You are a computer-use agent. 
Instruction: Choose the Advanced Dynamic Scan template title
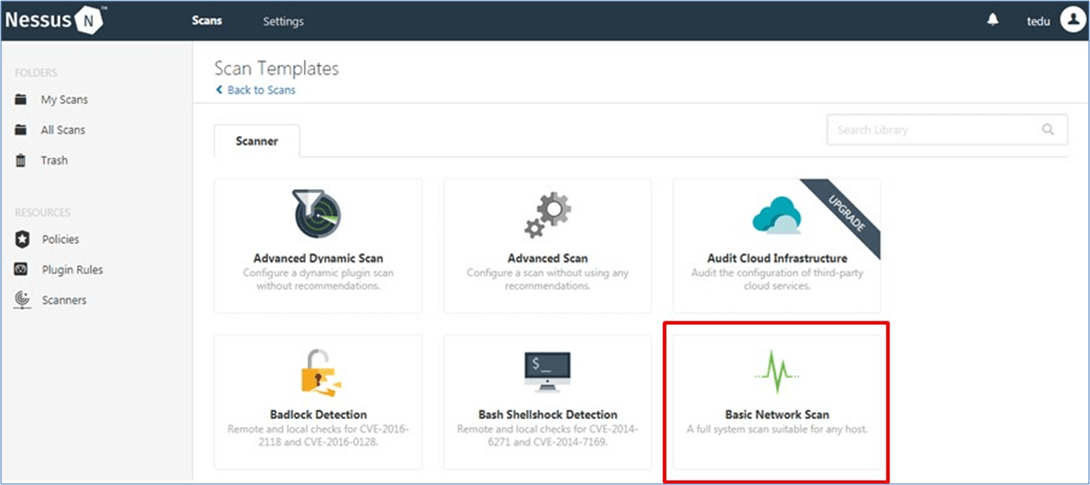[318, 258]
